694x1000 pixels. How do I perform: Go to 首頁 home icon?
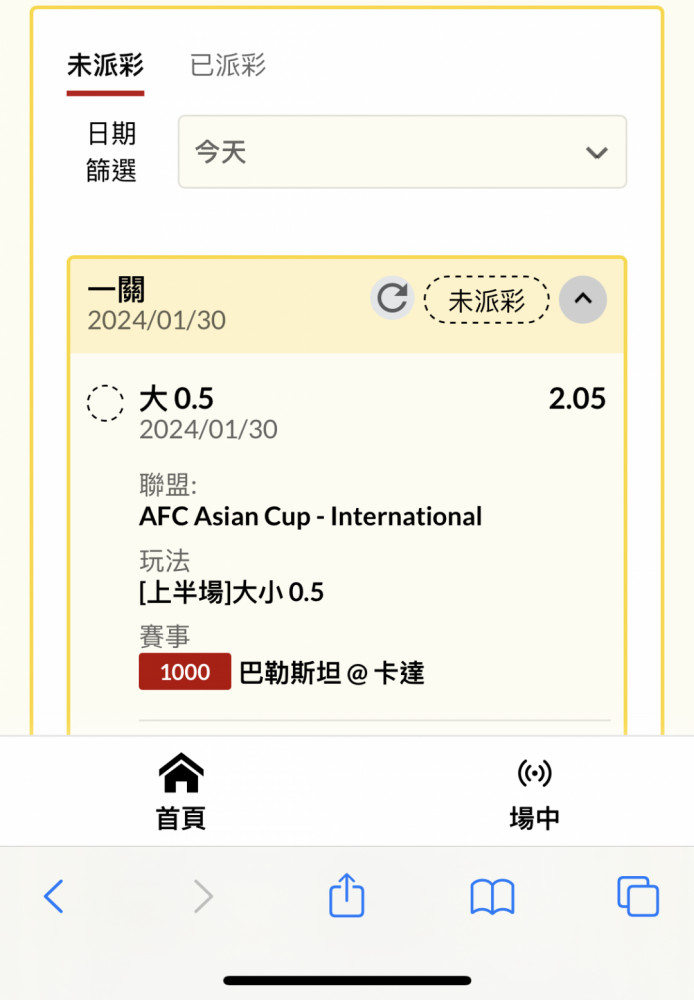(x=181, y=791)
